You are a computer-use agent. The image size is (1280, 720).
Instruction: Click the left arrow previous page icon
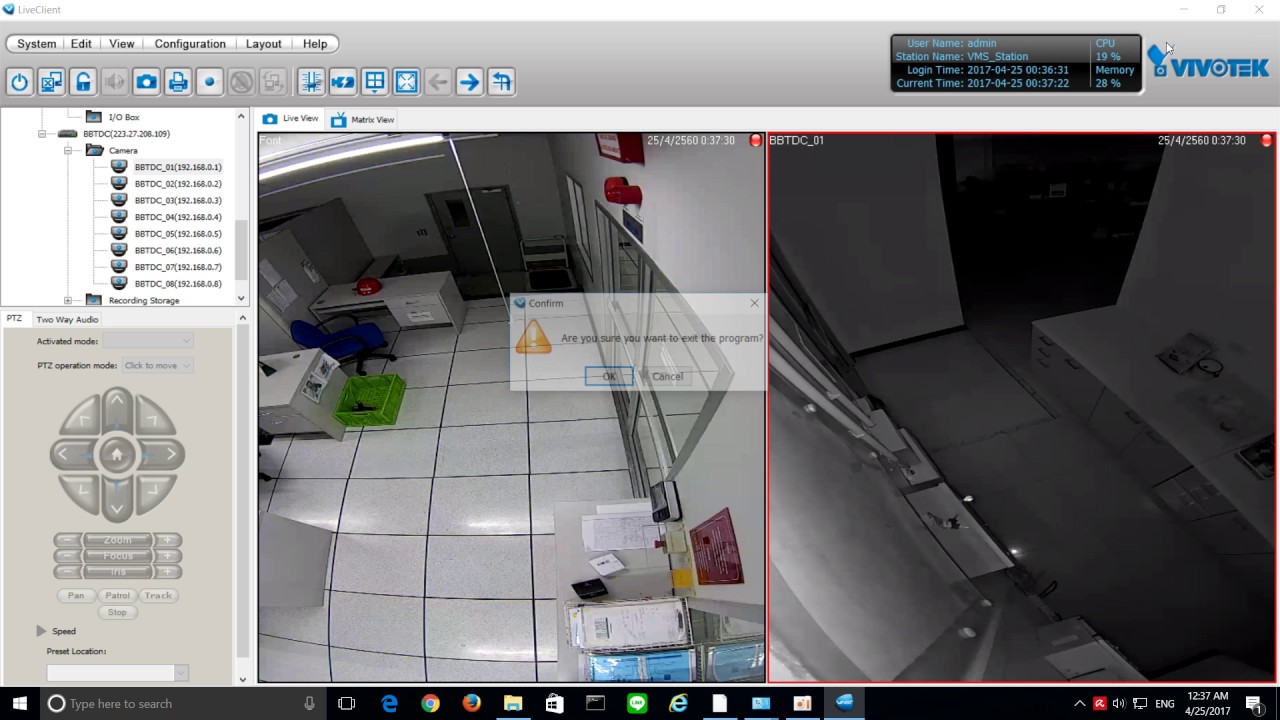(x=437, y=82)
